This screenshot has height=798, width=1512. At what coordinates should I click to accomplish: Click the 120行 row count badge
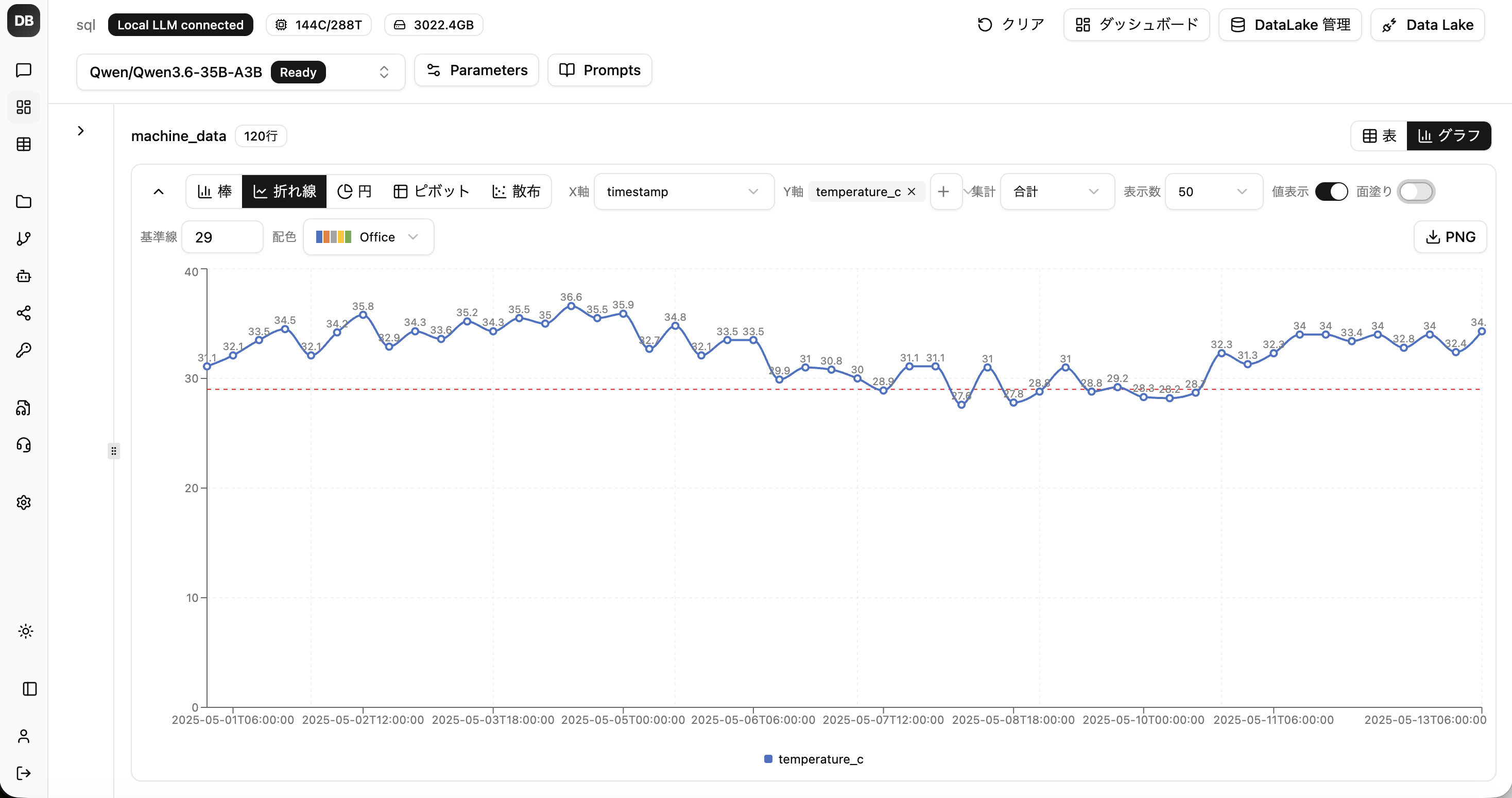click(x=261, y=135)
